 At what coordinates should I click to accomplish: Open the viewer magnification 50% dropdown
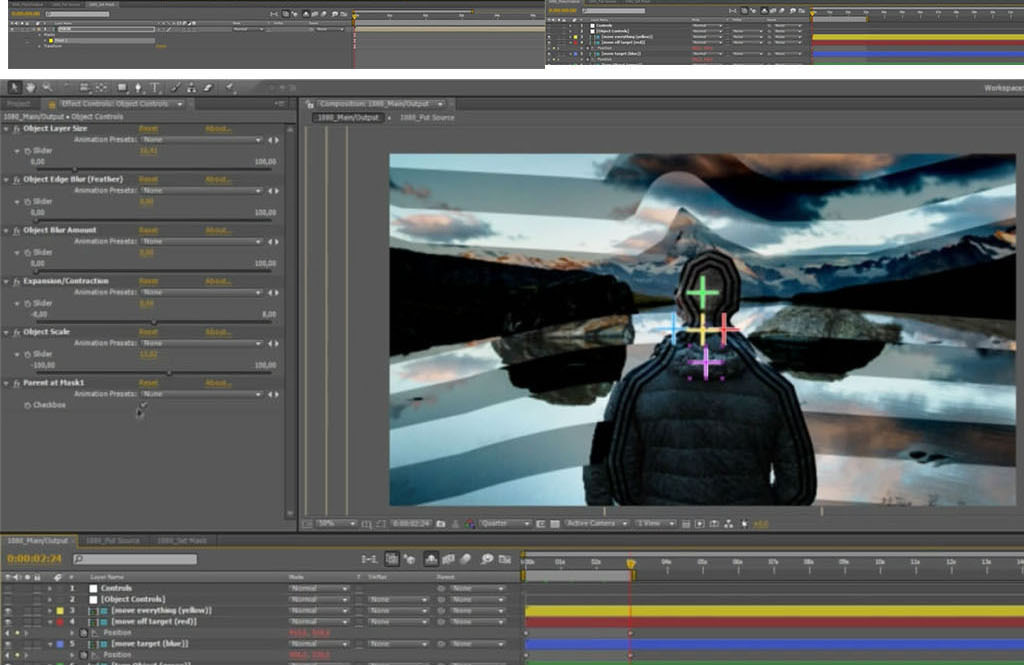click(x=336, y=523)
